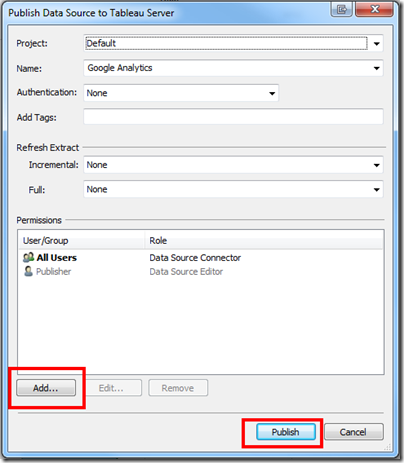Click the Data Source Editor role
Viewport: 404px width, 463px height.
pos(186,272)
